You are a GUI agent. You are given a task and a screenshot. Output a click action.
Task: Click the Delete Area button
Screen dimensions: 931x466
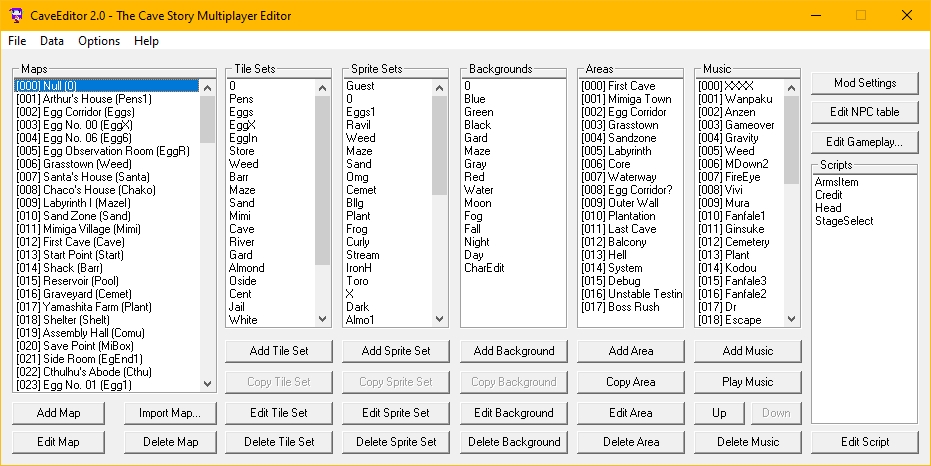click(631, 442)
